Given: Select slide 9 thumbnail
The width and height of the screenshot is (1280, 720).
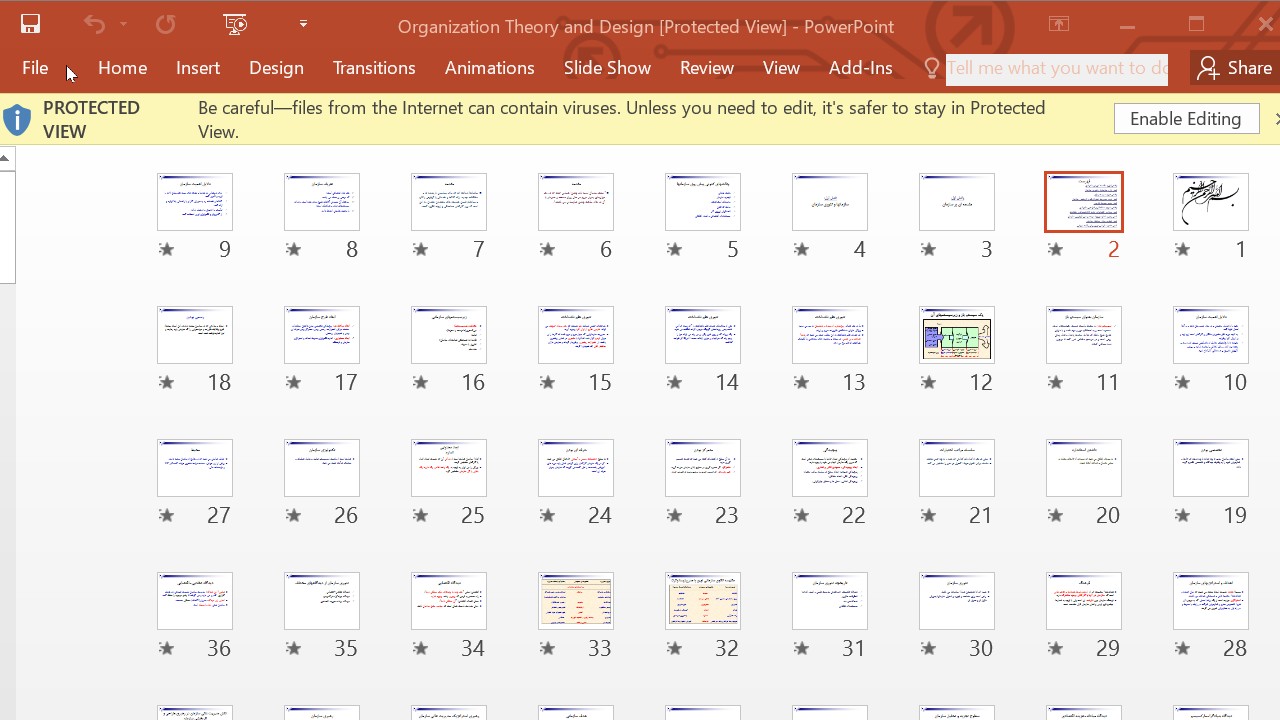Looking at the screenshot, I should pyautogui.click(x=195, y=202).
